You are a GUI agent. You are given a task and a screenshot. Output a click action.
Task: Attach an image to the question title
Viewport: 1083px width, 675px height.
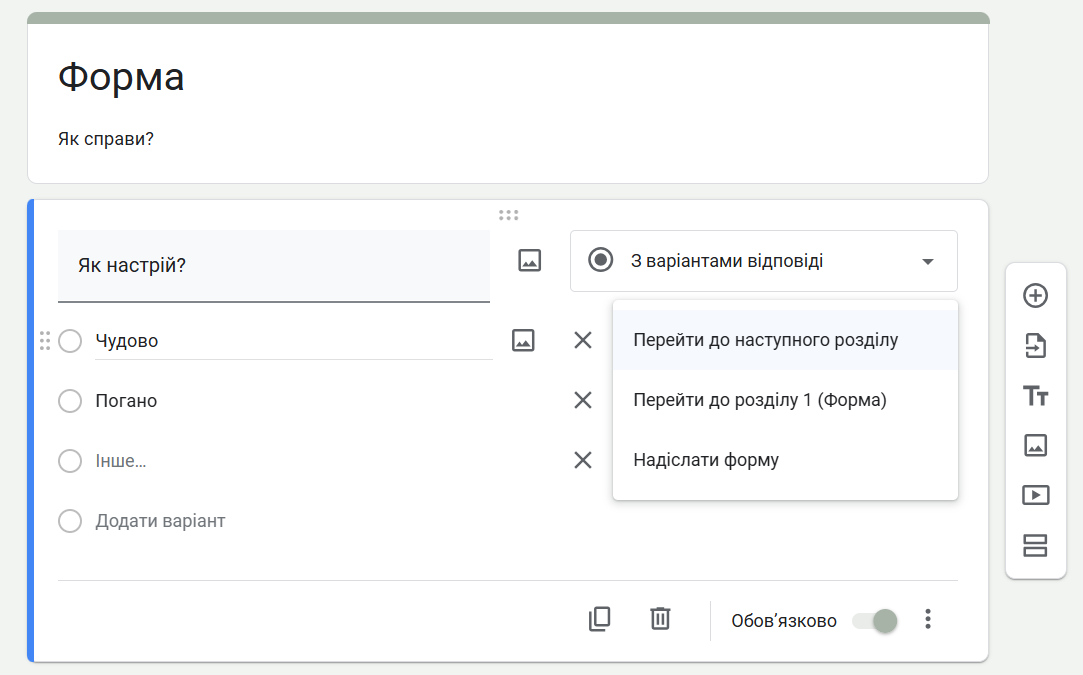point(529,260)
